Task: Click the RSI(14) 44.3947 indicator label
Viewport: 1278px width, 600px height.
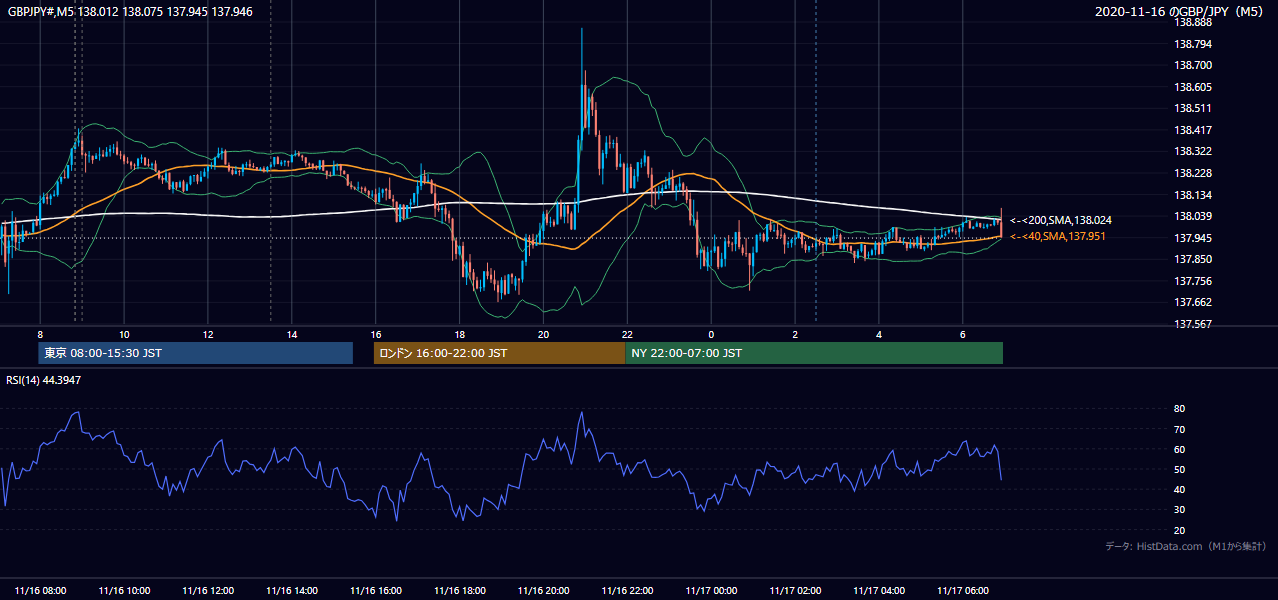Action: pyautogui.click(x=43, y=379)
